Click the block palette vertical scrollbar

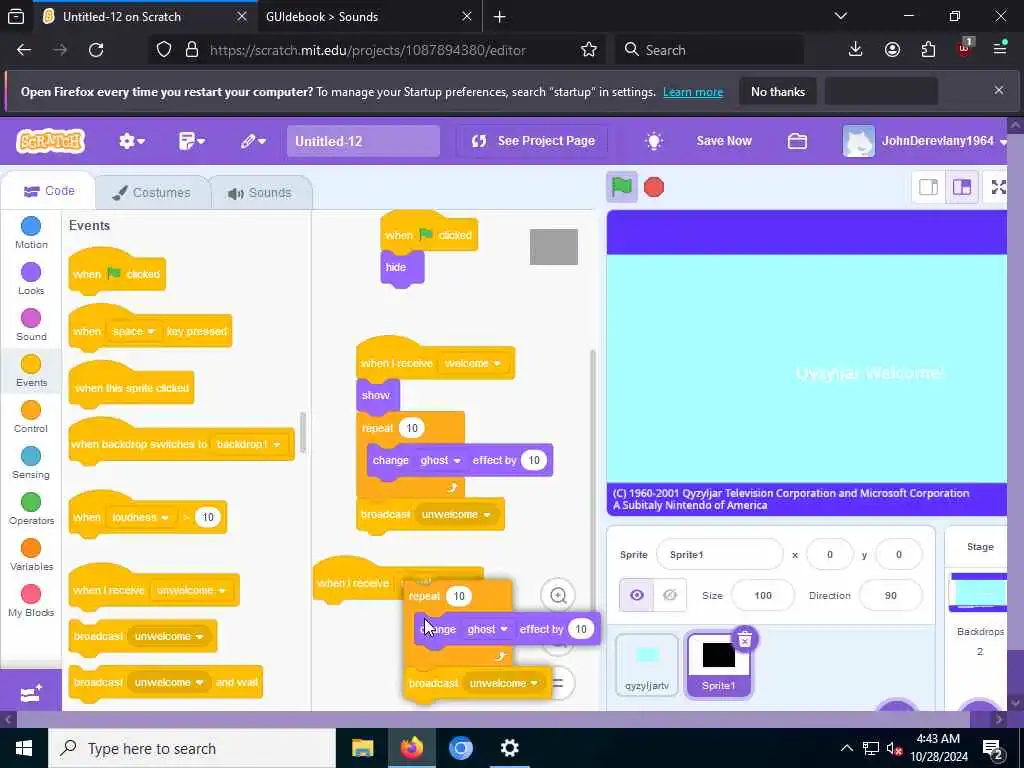(303, 432)
